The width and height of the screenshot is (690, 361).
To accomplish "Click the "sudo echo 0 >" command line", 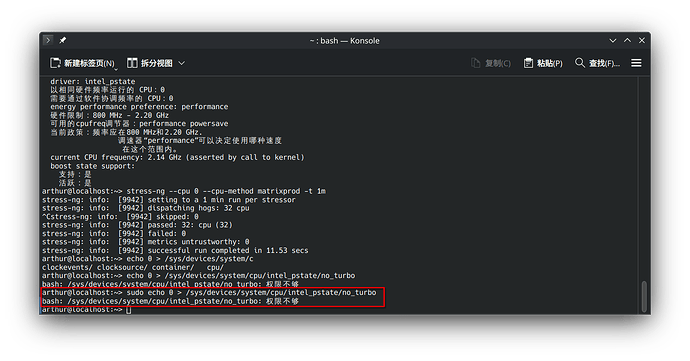I will pyautogui.click(x=209, y=292).
